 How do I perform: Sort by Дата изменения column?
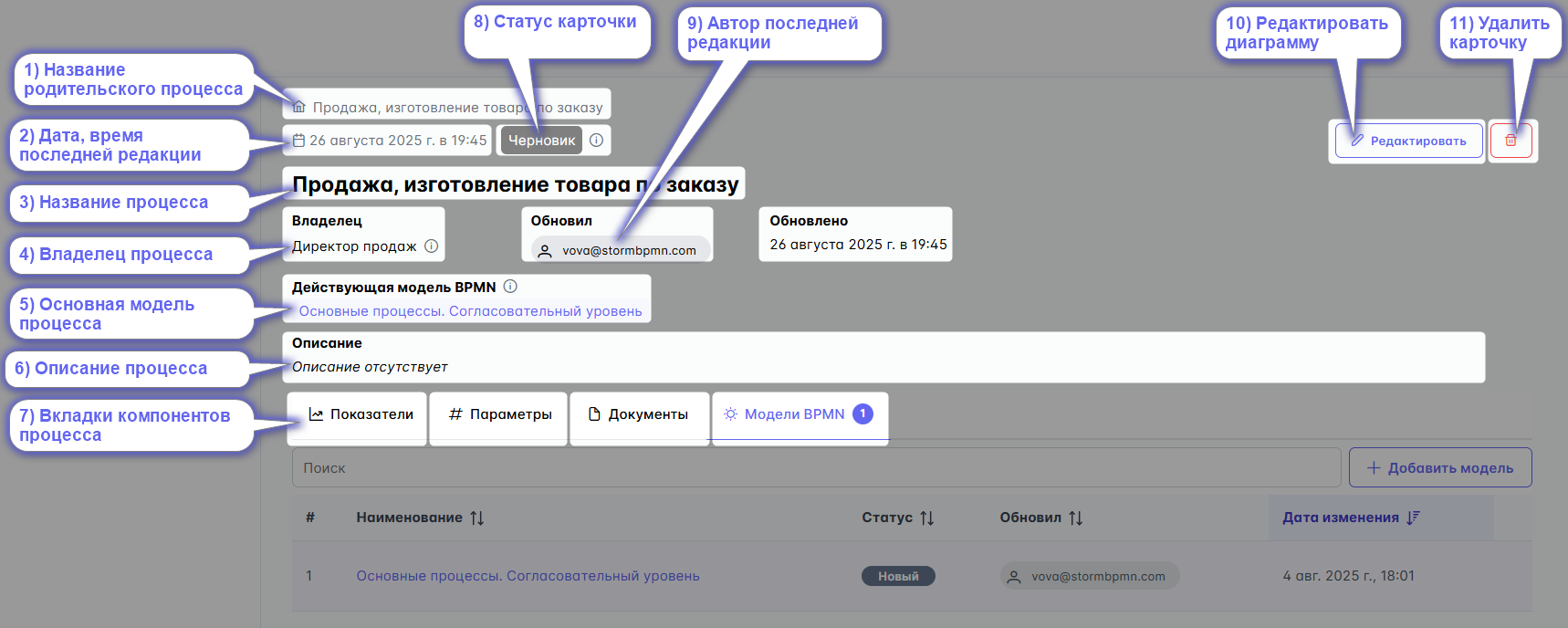(x=1413, y=518)
